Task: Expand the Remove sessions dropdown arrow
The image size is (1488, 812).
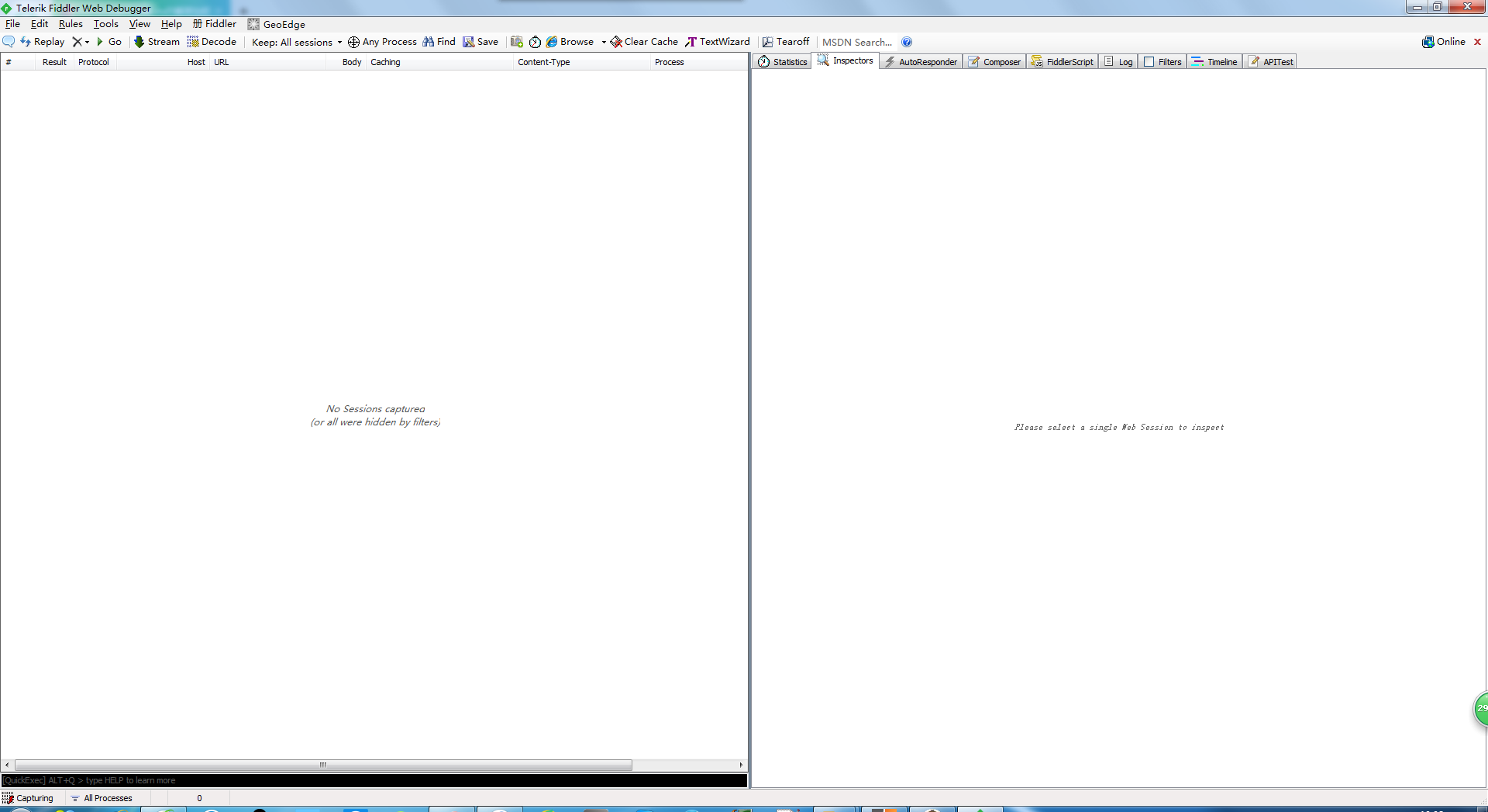Action: (87, 42)
